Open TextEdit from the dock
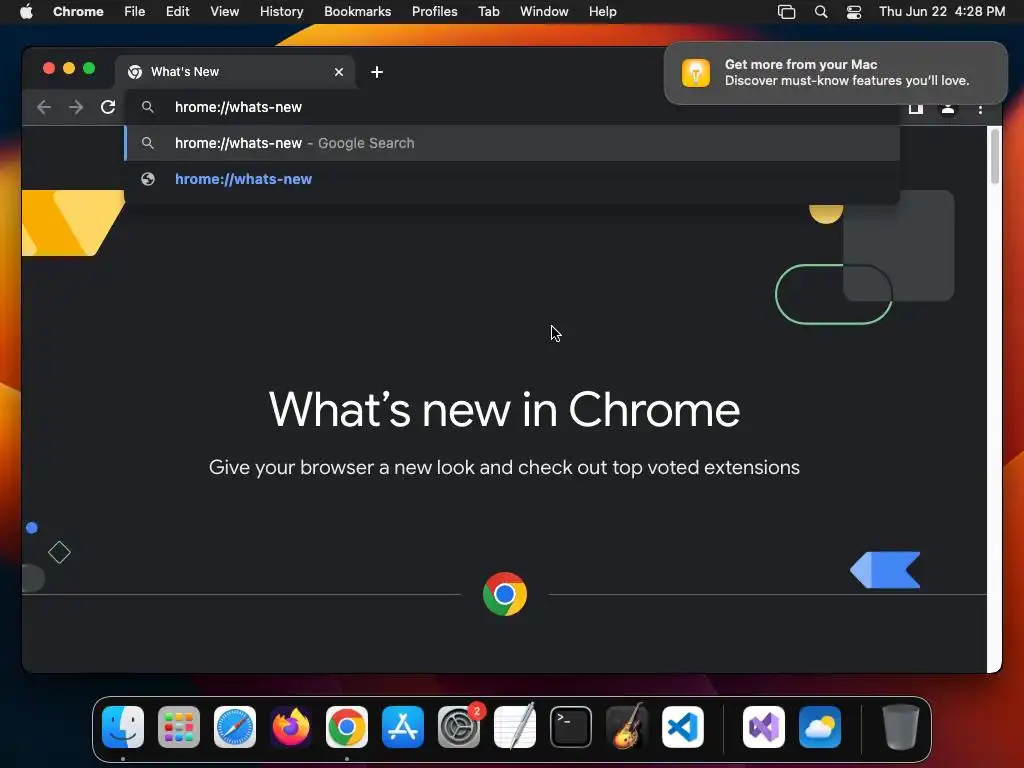 point(515,726)
